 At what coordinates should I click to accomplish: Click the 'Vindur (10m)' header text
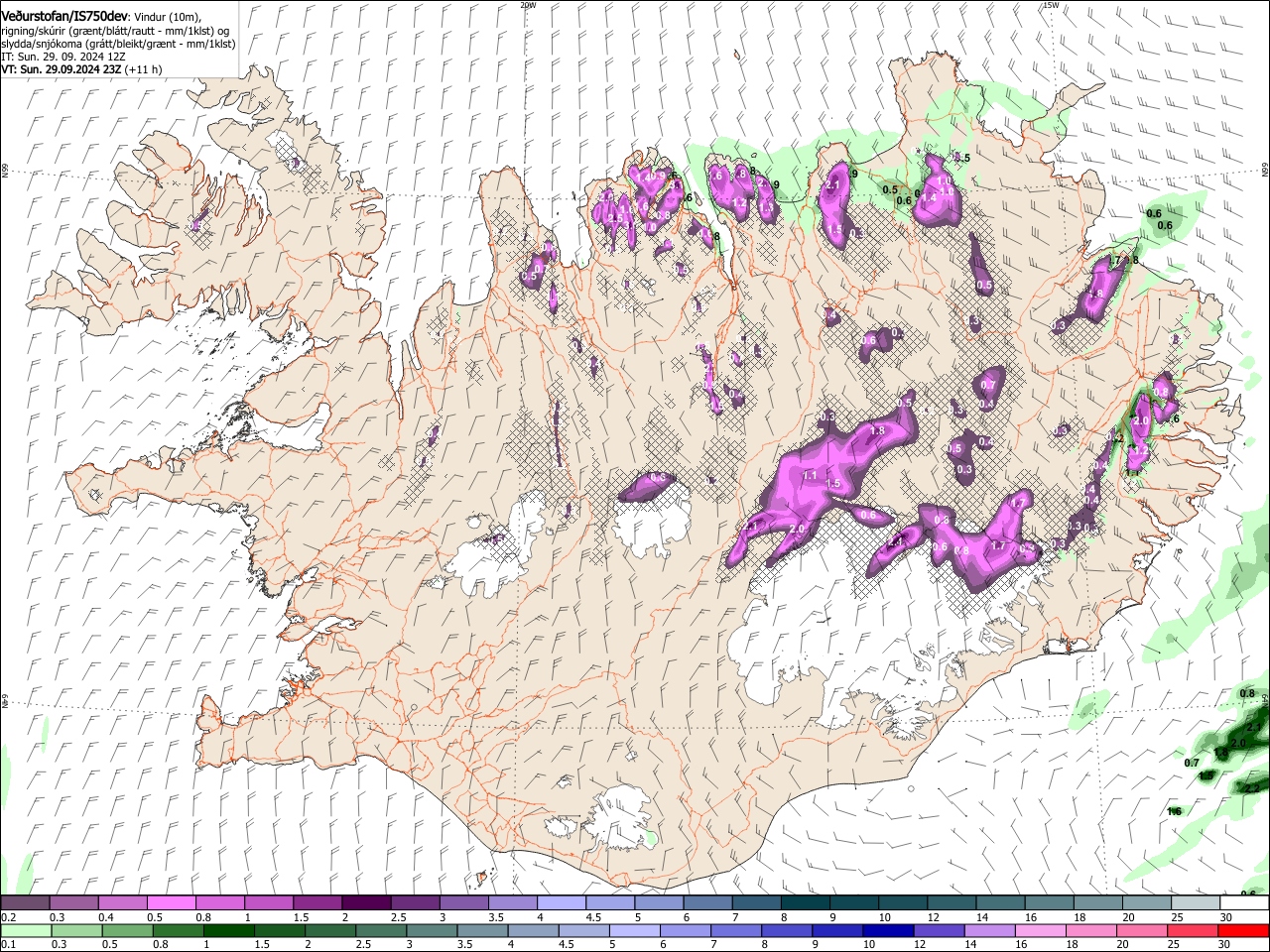[x=167, y=17]
